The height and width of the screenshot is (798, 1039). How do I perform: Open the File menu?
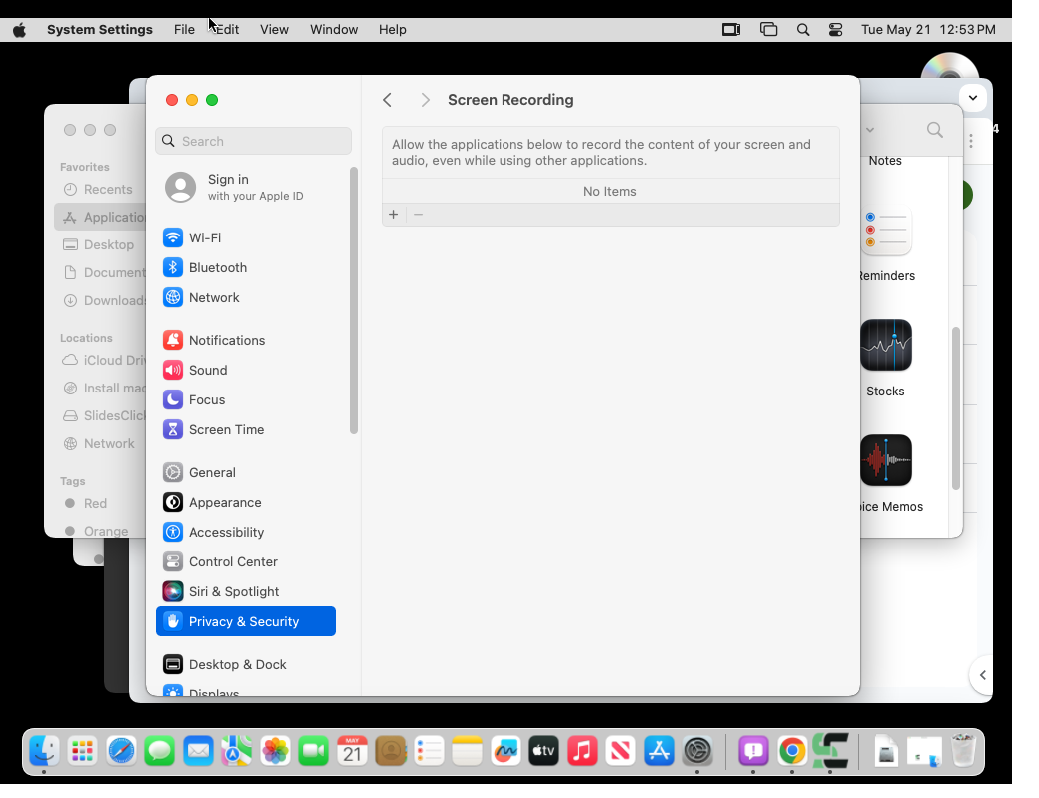pyautogui.click(x=184, y=30)
